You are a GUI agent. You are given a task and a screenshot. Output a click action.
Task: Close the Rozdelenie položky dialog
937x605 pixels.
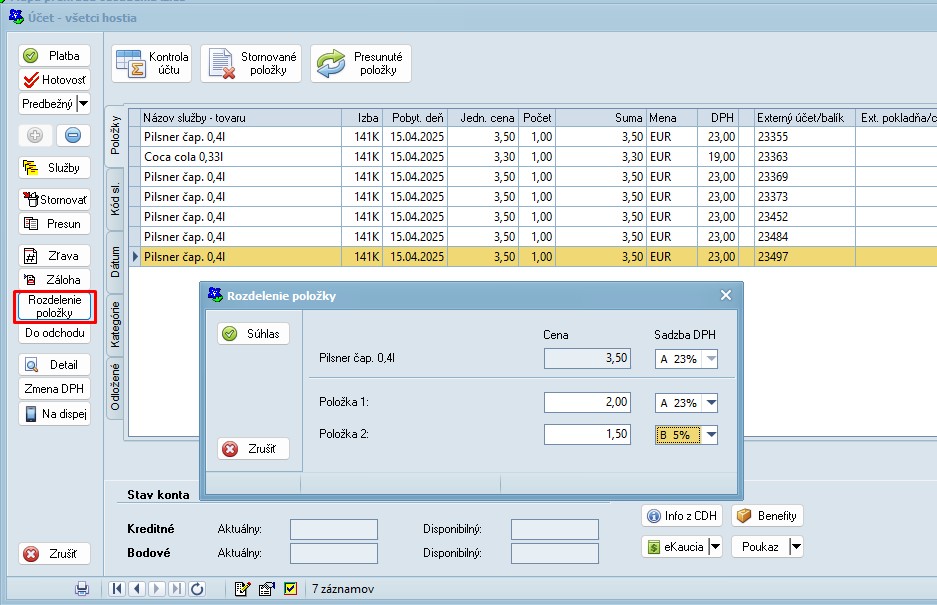(726, 295)
